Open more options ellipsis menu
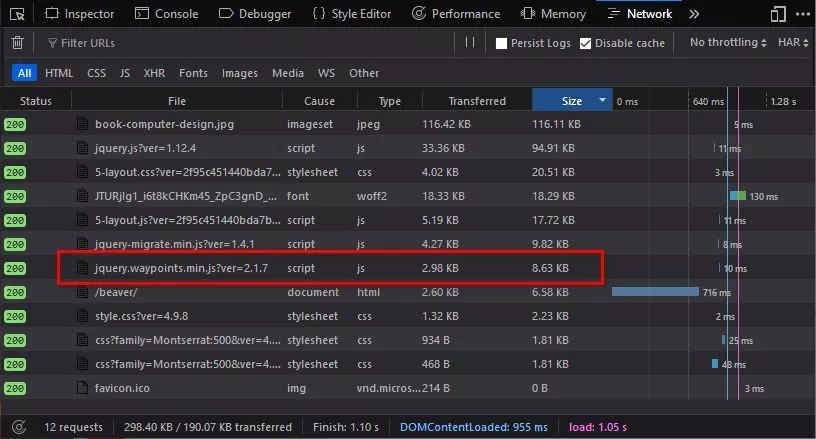The height and width of the screenshot is (439, 816). pyautogui.click(x=802, y=14)
